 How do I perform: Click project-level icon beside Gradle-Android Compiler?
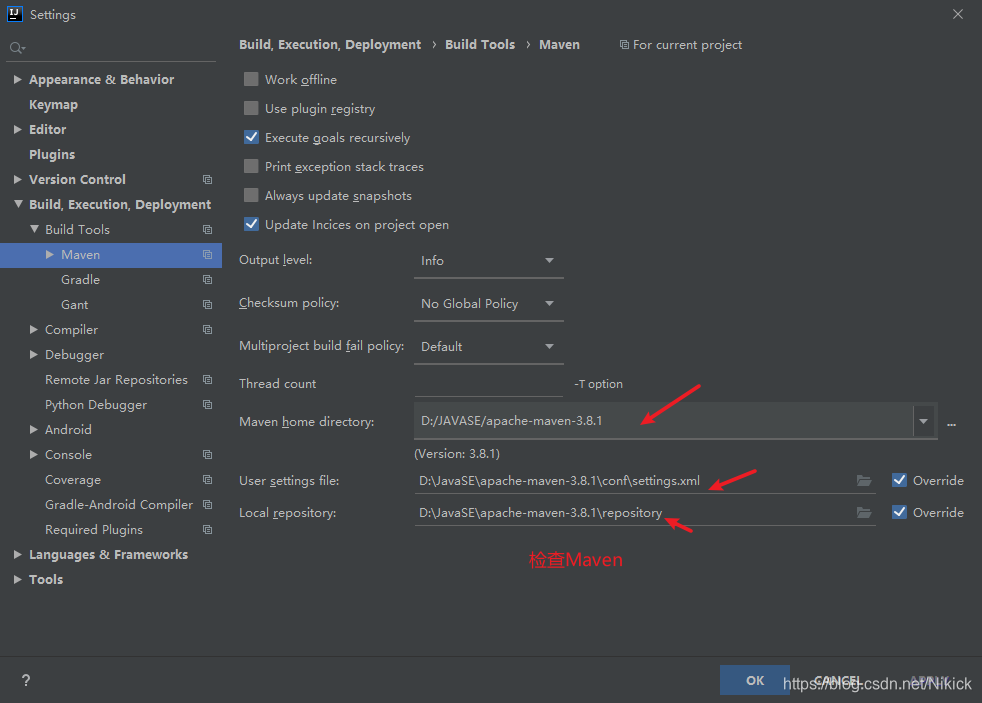coord(207,505)
